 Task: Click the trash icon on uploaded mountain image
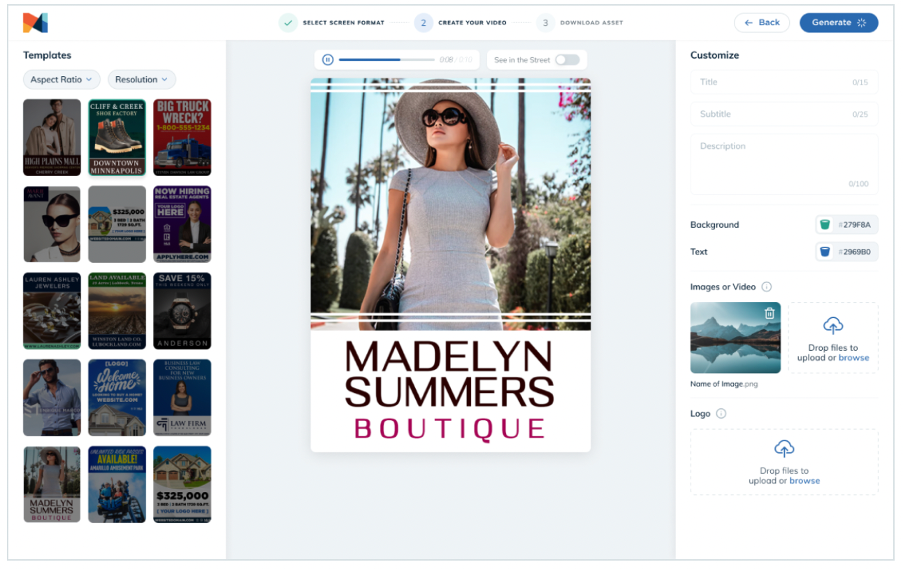(x=769, y=313)
